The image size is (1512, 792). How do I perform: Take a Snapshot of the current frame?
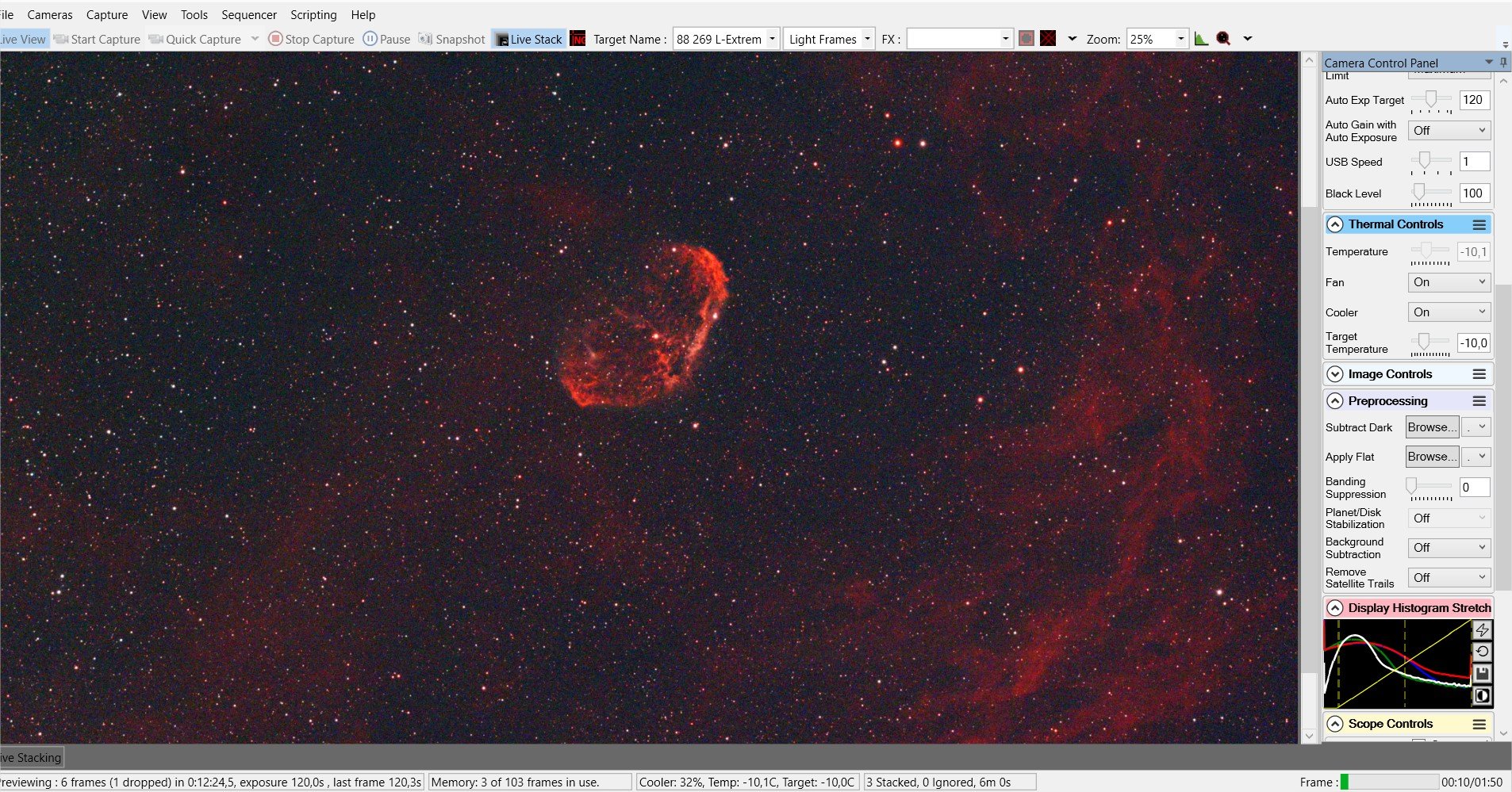(x=451, y=39)
